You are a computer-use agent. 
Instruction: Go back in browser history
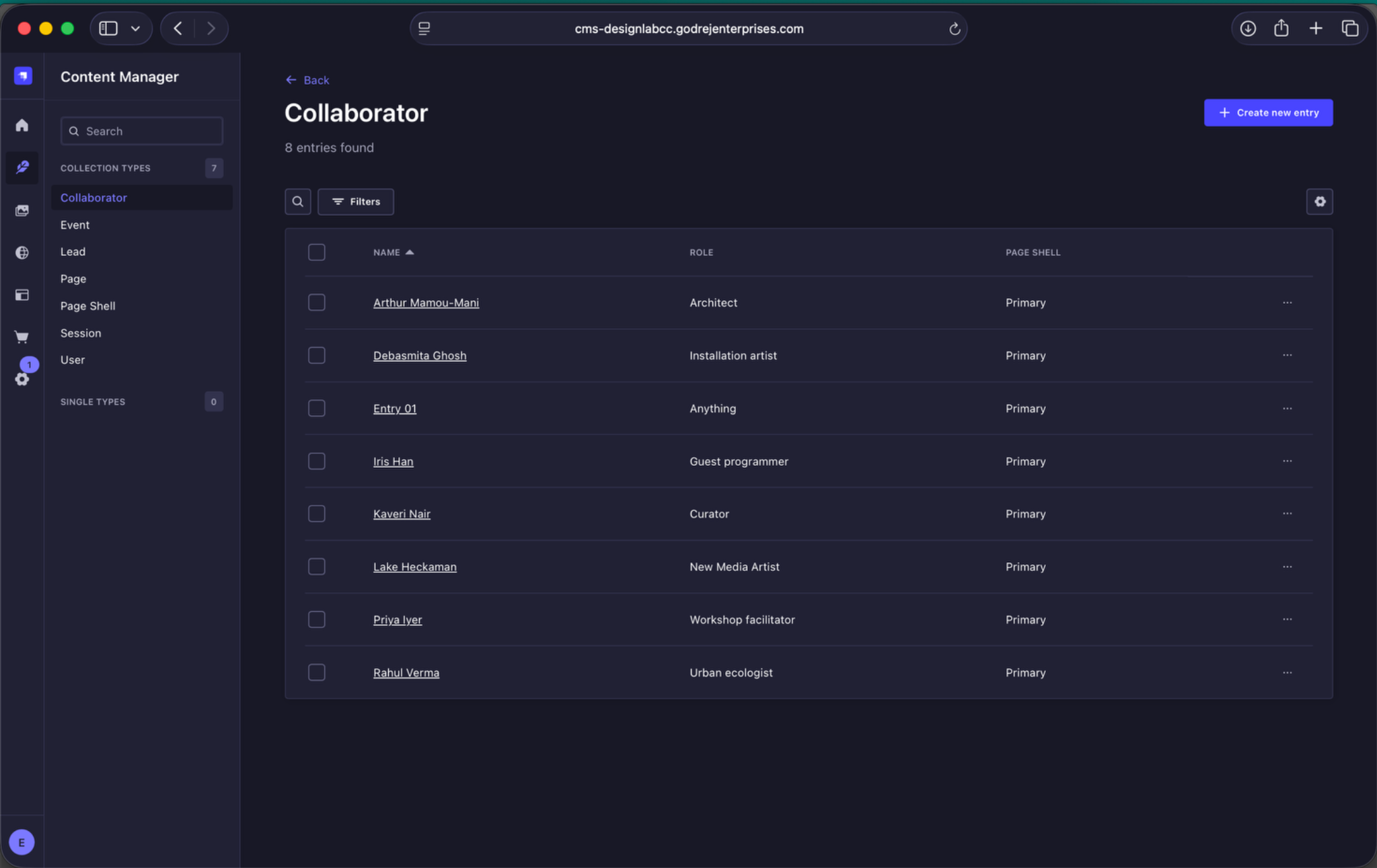(x=178, y=28)
